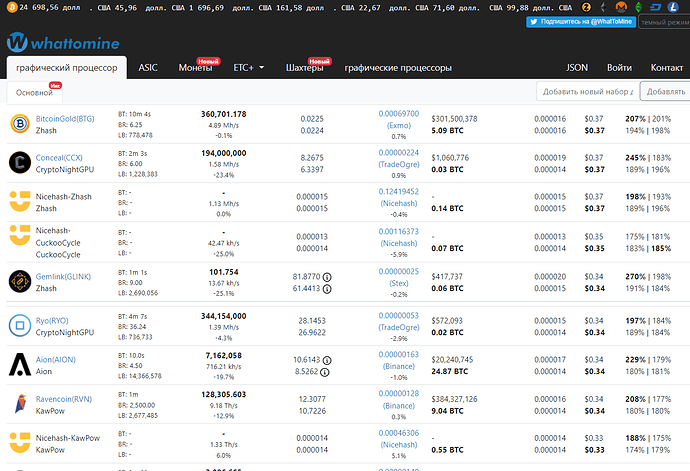Viewport: 690px width, 471px height.
Task: Open the Binance rate 0.00000128 link
Action: tap(399, 399)
